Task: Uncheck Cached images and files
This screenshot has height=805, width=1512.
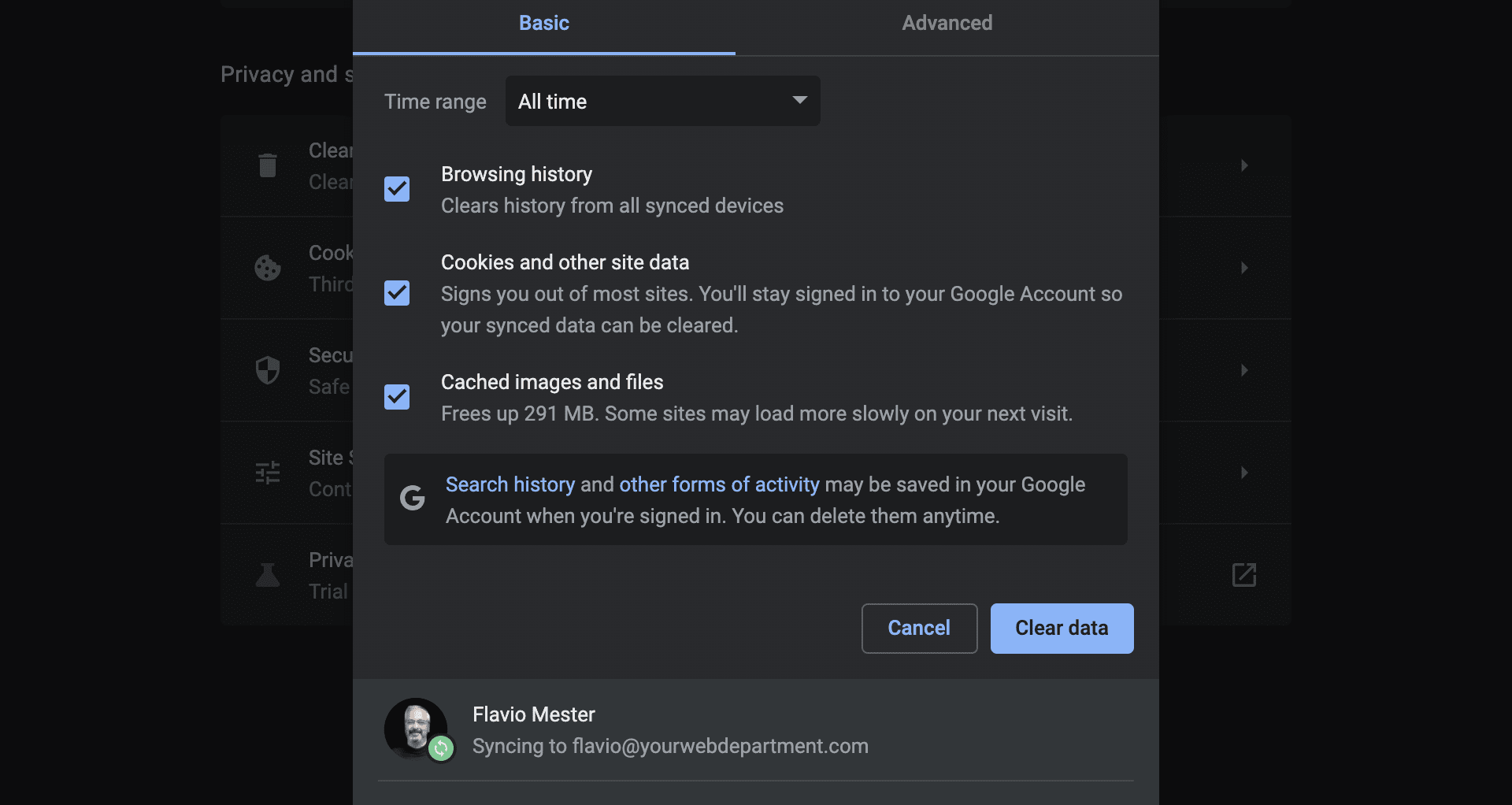Action: tap(396, 397)
